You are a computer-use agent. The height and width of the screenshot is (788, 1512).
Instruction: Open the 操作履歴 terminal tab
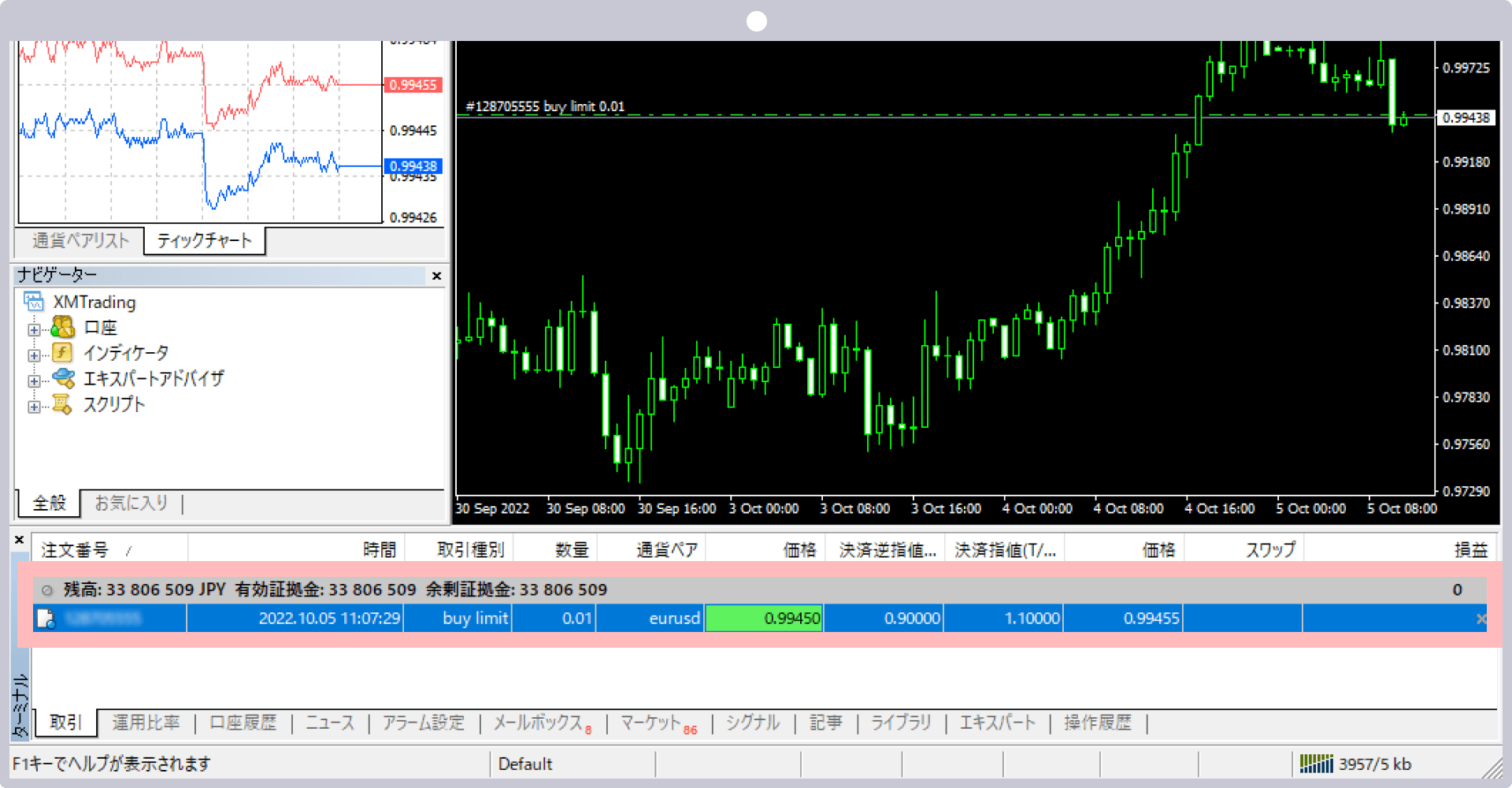click(x=1098, y=723)
